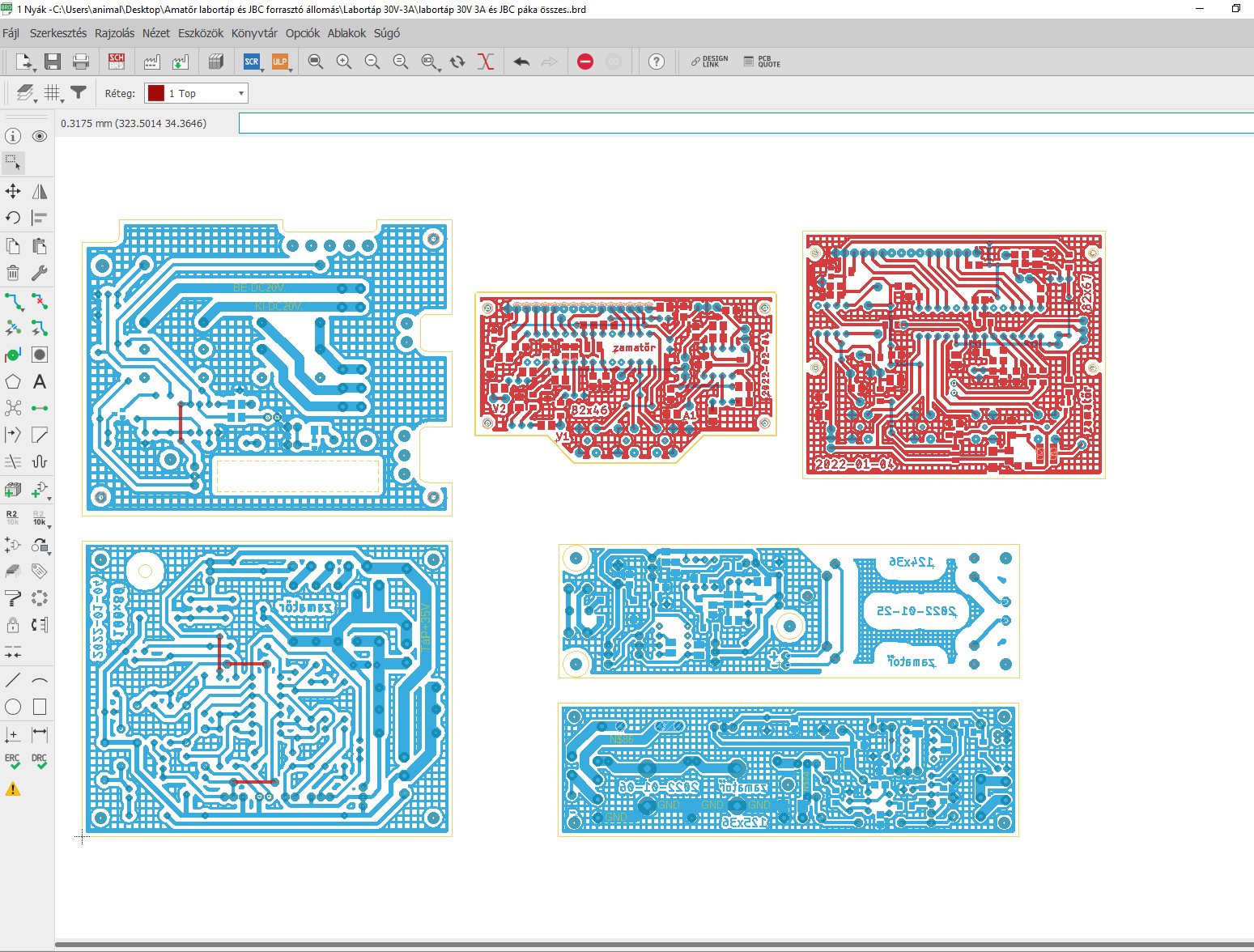Undo the last action
Screen dimensions: 1254x952
coord(521,62)
